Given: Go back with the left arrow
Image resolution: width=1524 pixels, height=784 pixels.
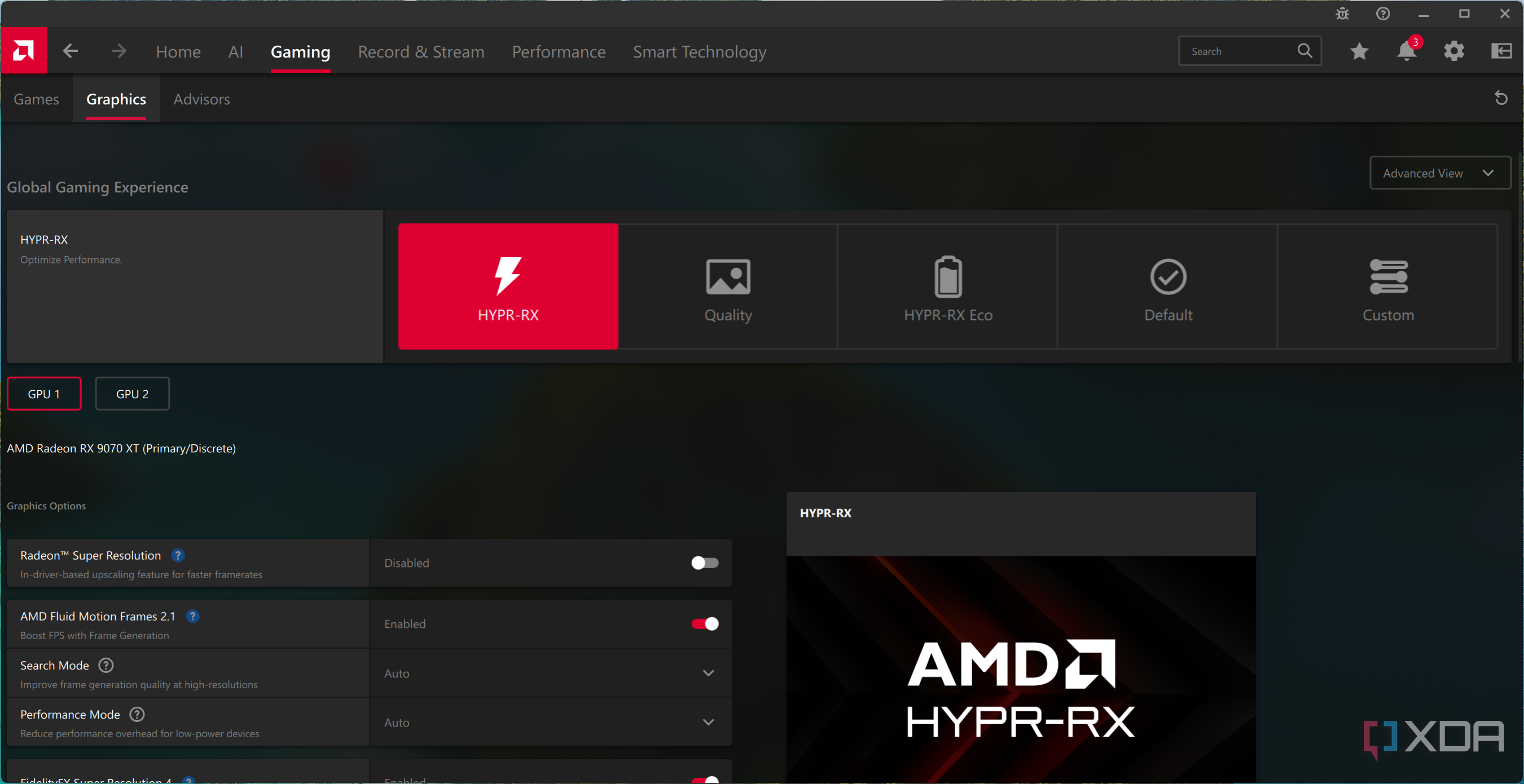Looking at the screenshot, I should coord(71,51).
